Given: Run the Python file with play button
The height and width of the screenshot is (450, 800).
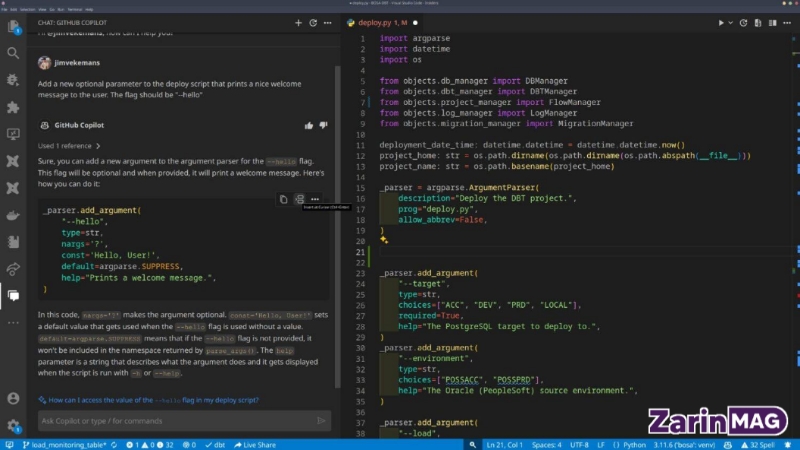Looking at the screenshot, I should (721, 23).
